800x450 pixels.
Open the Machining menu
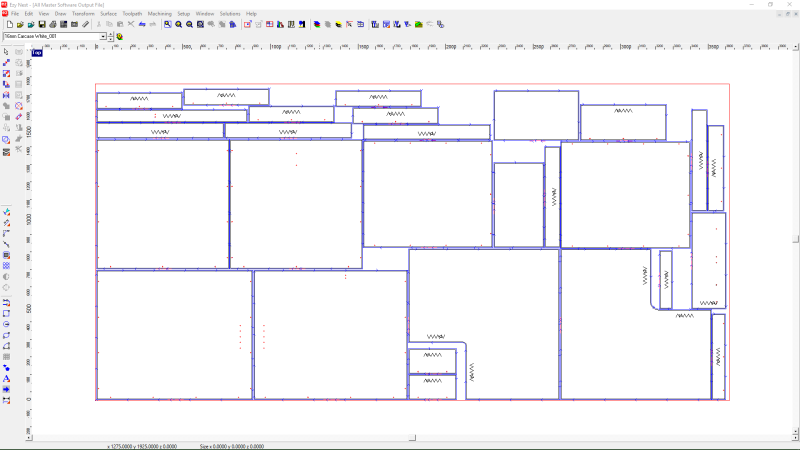tap(159, 13)
